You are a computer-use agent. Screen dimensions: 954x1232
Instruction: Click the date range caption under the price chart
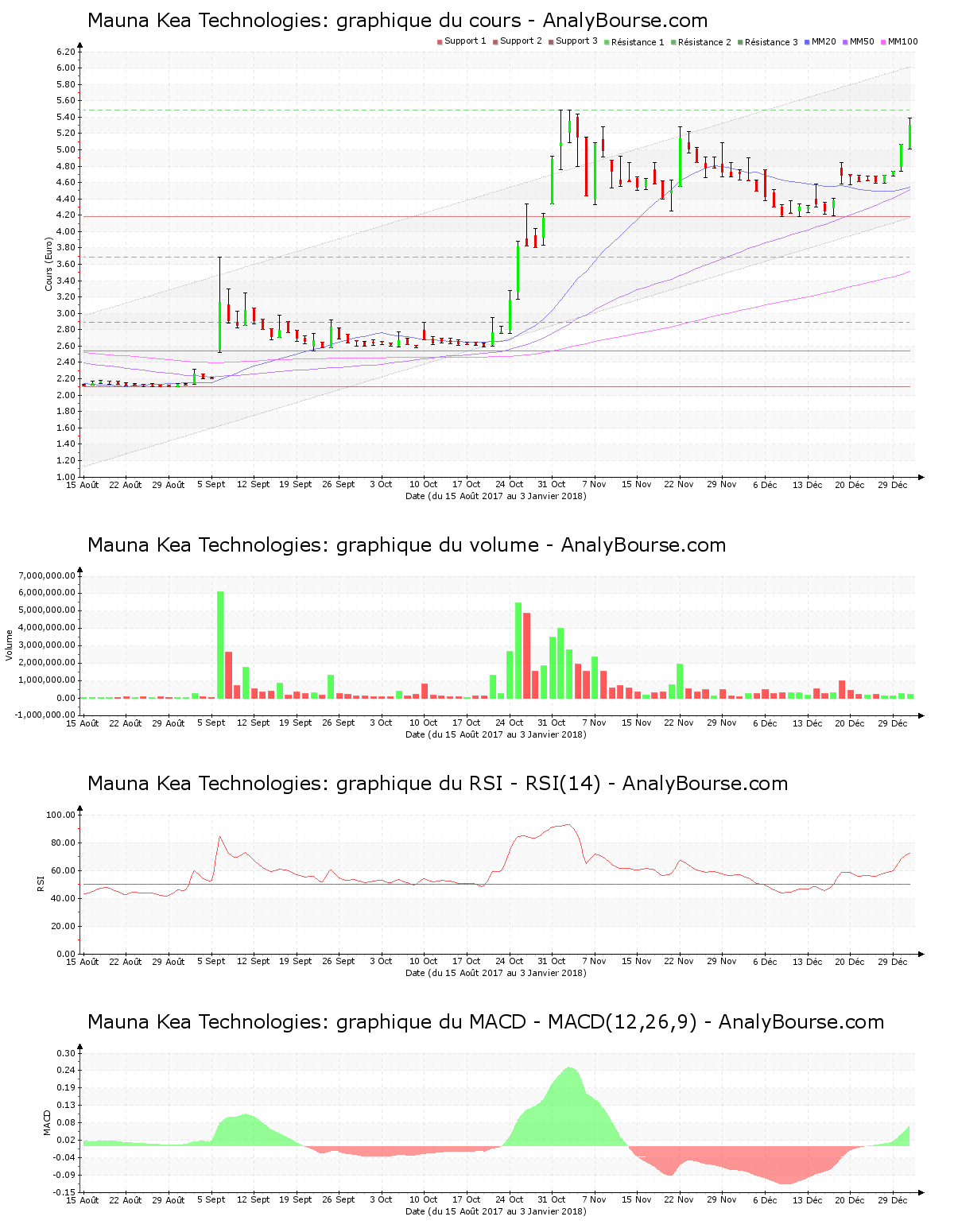(x=495, y=496)
